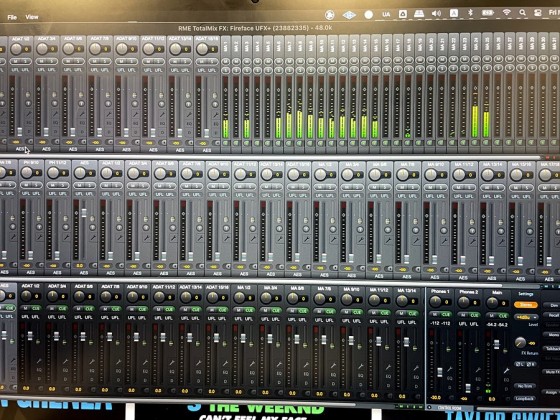
Task: Open Dynamics (D) on top-row ADAT 5/6 channel
Action: [x=82, y=131]
